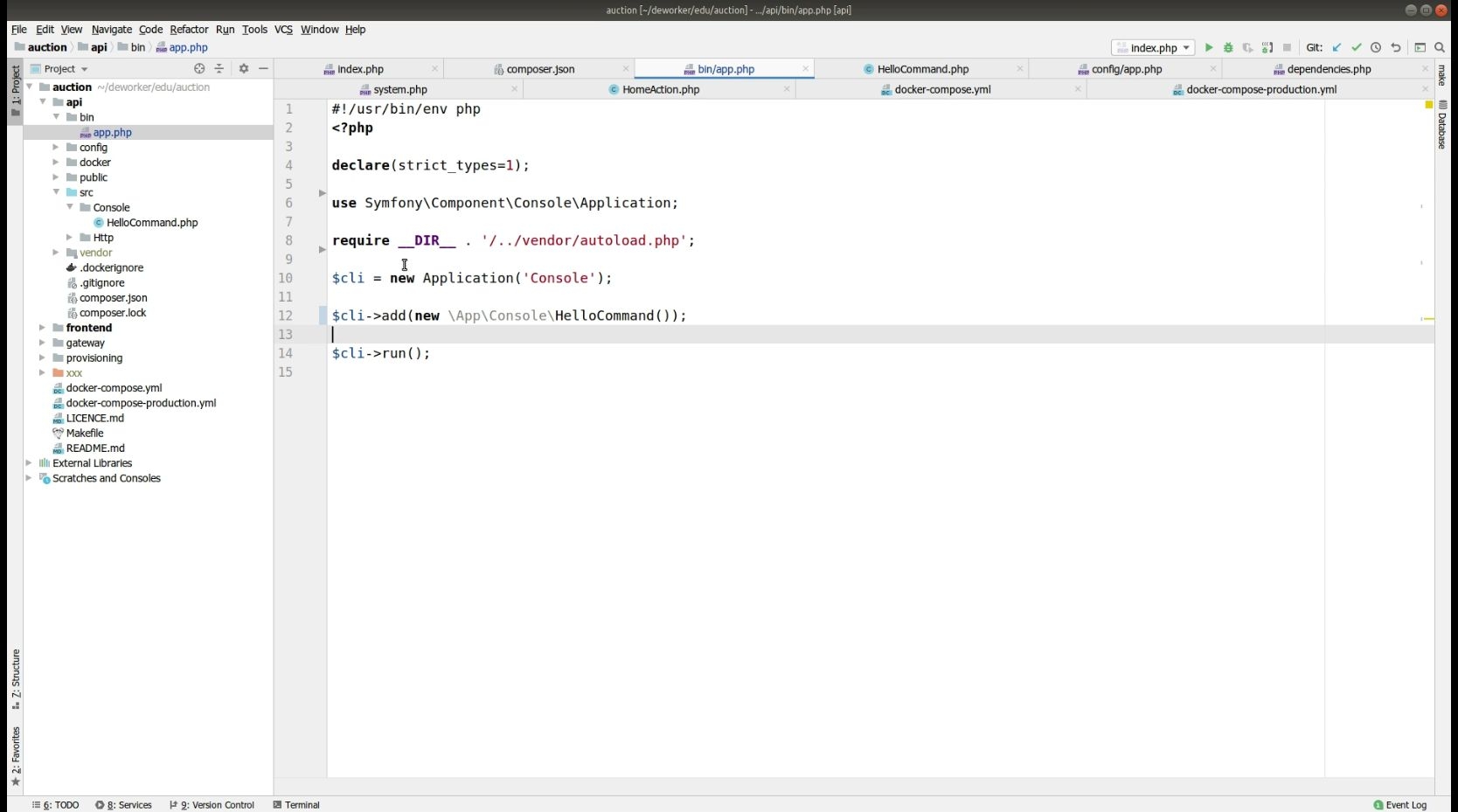Select .dockerignore in project tree
This screenshot has height=812, width=1458.
click(x=111, y=268)
